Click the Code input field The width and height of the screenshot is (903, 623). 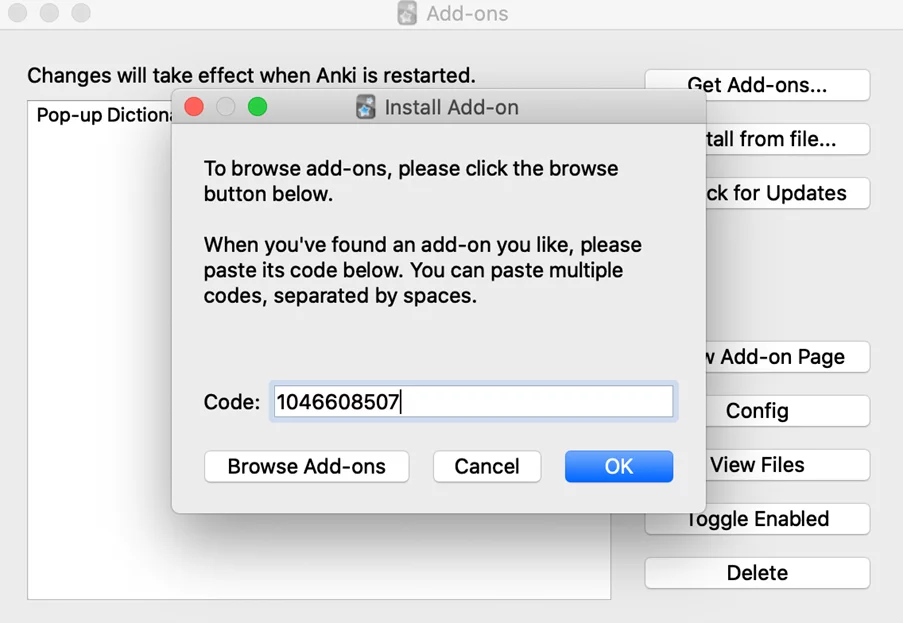[x=472, y=401]
